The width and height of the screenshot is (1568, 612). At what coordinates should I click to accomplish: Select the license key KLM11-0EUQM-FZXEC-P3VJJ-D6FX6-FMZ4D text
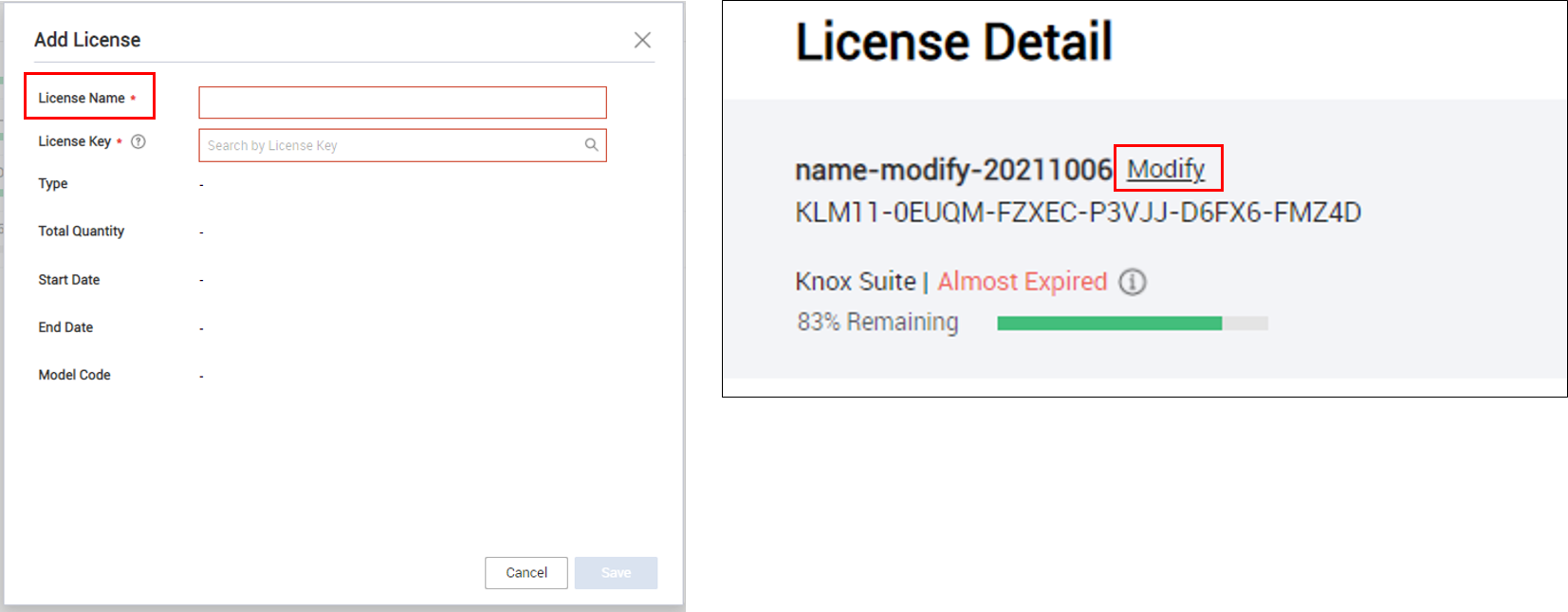[x=1078, y=213]
